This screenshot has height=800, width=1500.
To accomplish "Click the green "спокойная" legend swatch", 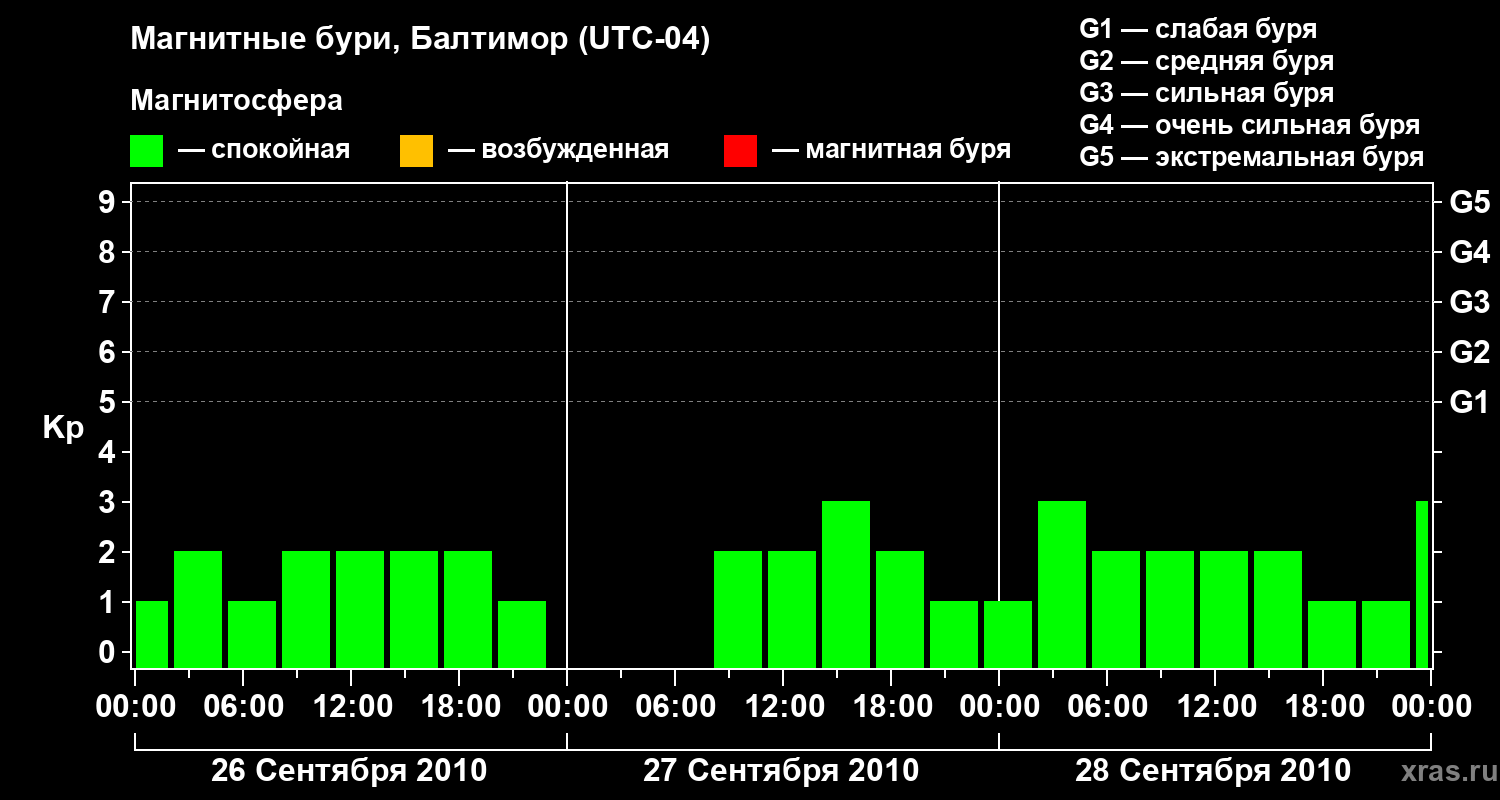I will point(147,151).
